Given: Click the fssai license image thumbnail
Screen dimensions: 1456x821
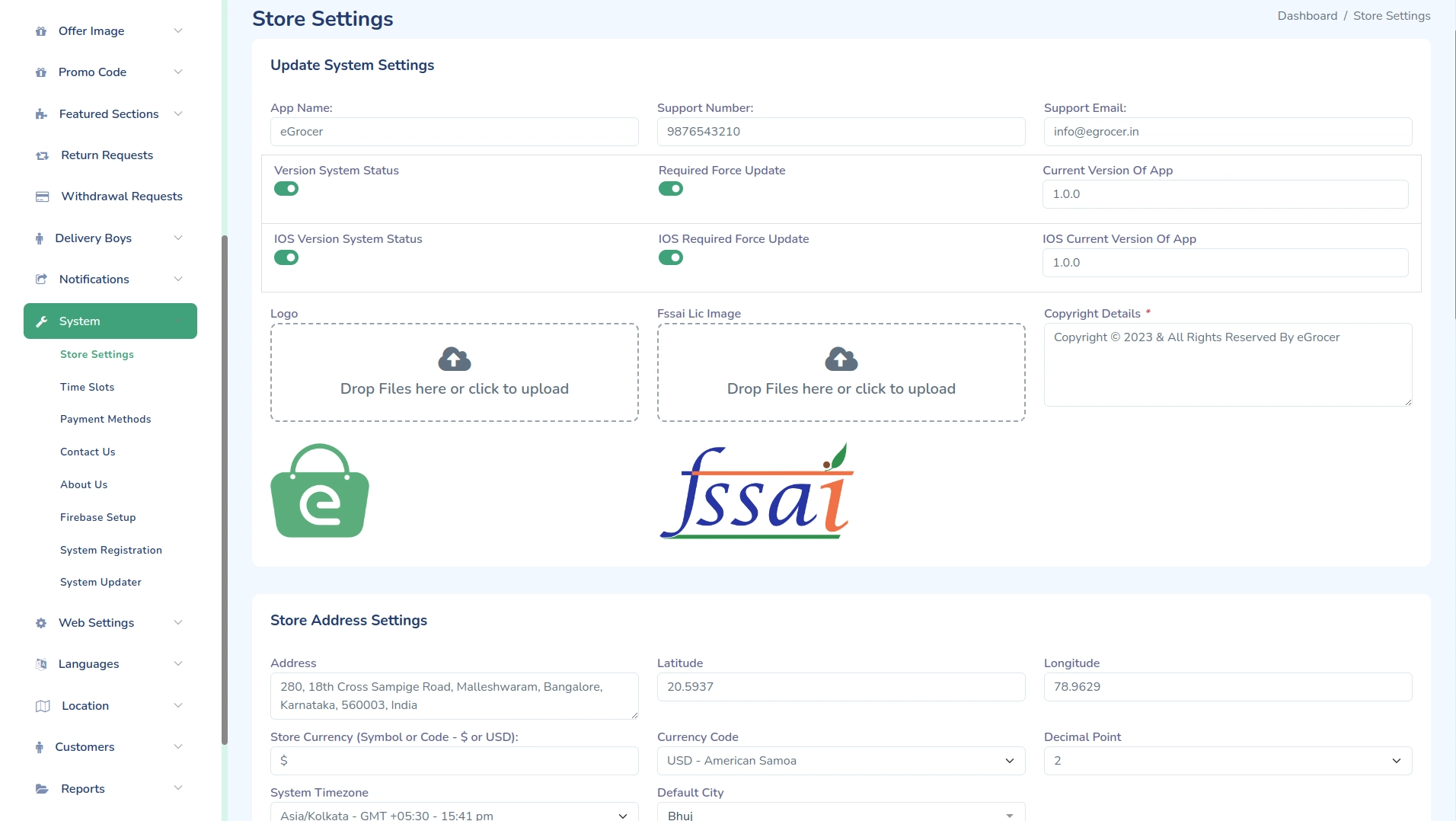Looking at the screenshot, I should 757,490.
